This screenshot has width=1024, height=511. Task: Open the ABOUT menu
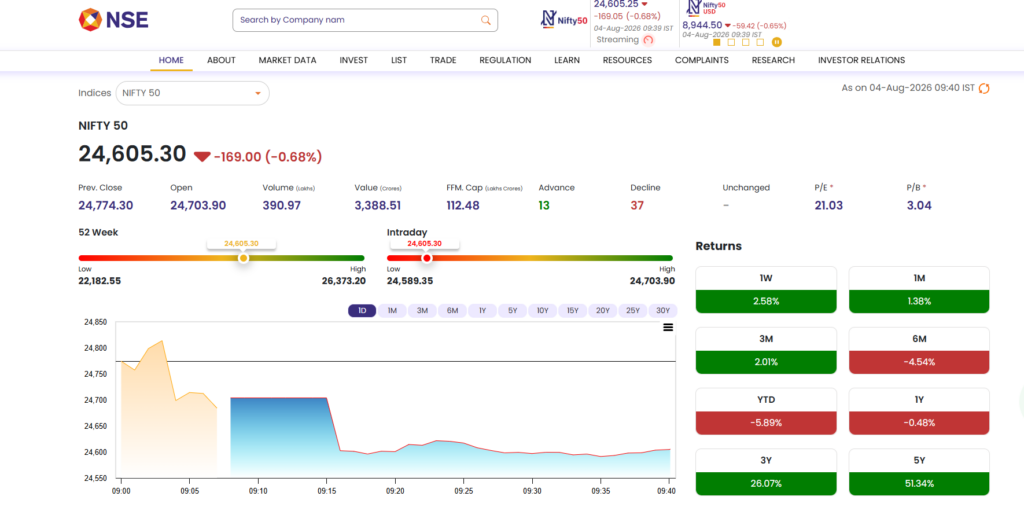pos(221,60)
